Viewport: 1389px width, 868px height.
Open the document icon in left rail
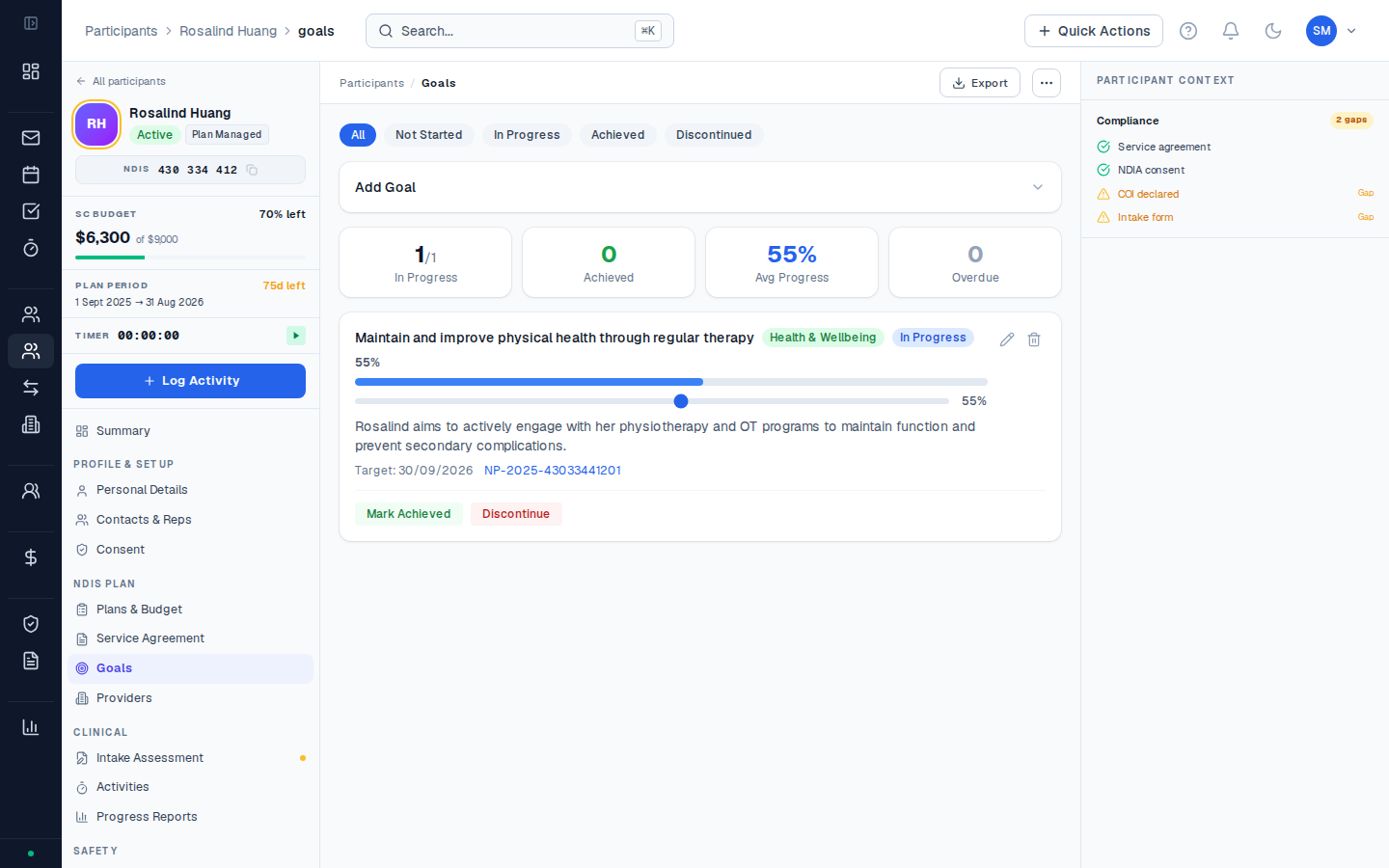click(31, 661)
